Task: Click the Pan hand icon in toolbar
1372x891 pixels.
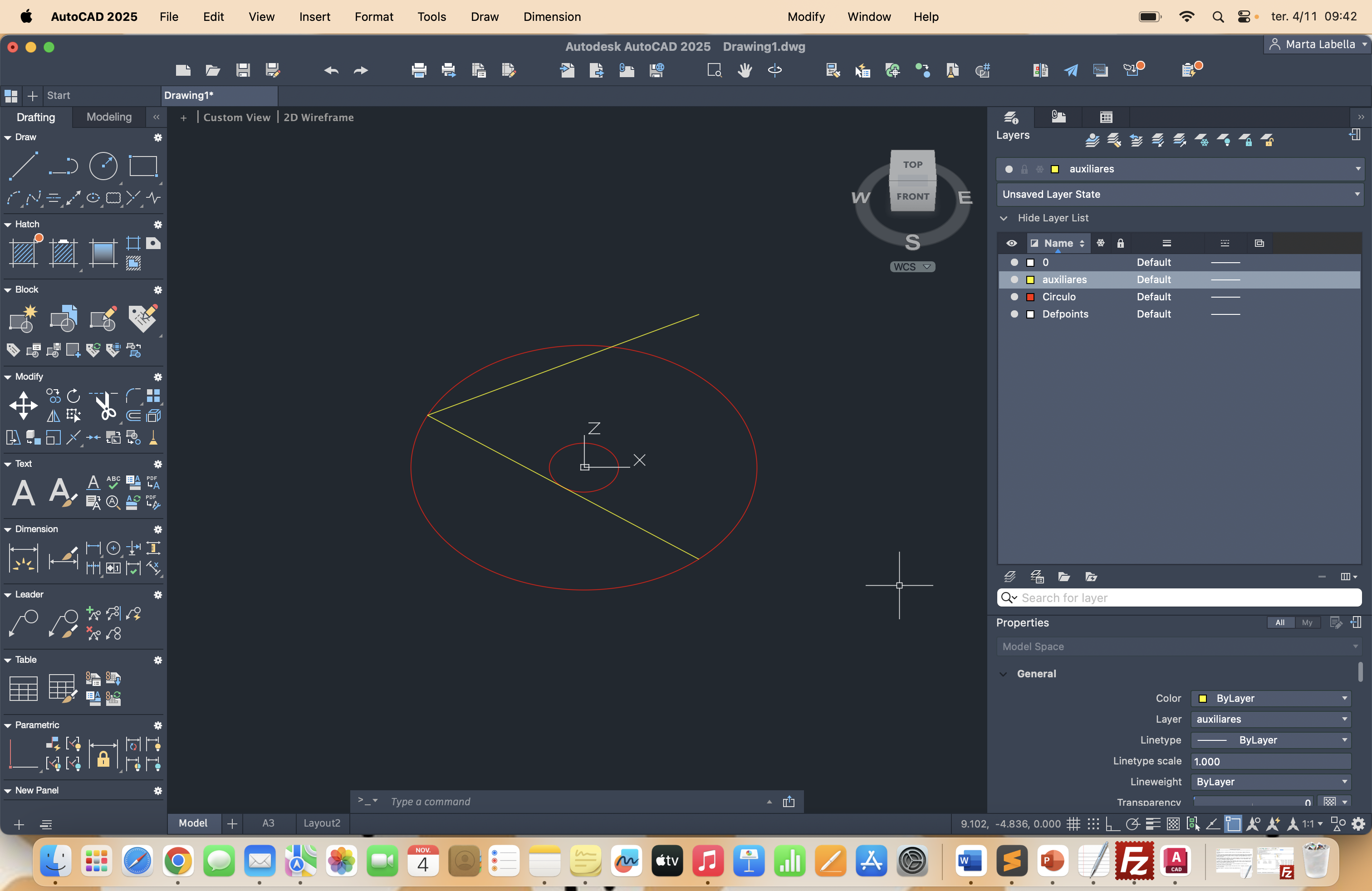Action: point(745,70)
